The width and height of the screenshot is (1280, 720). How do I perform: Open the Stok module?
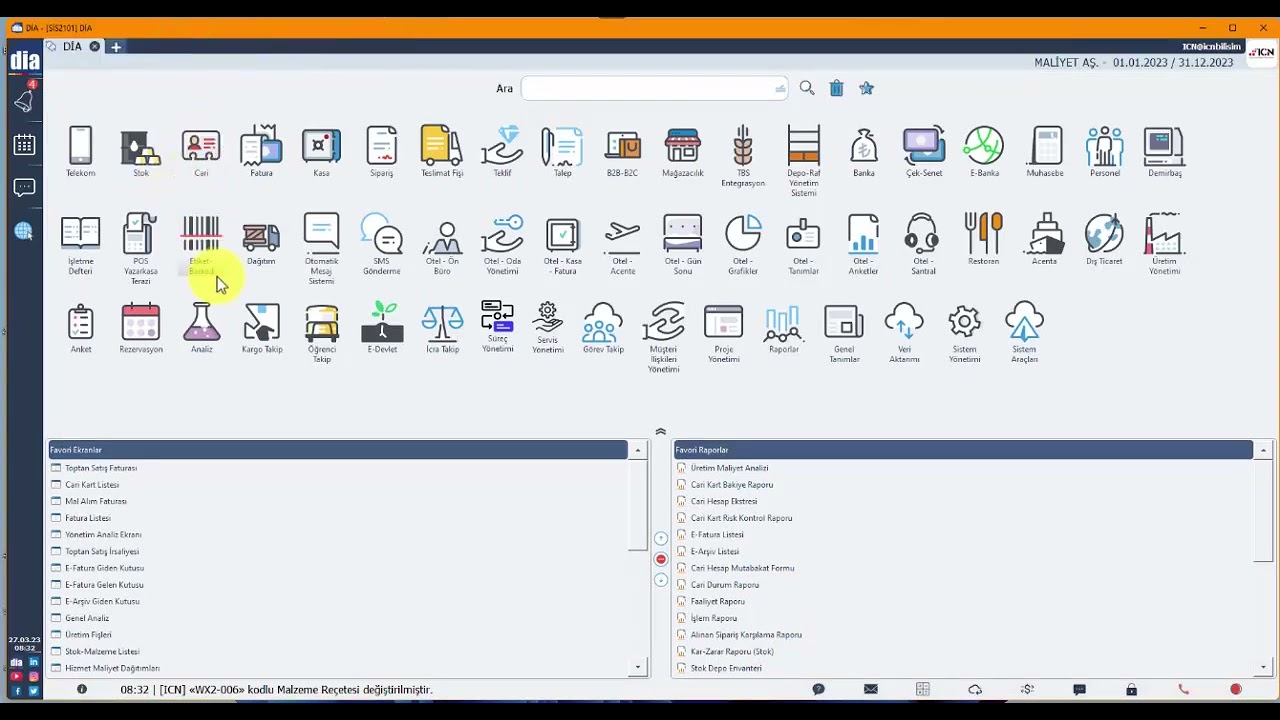click(x=141, y=152)
